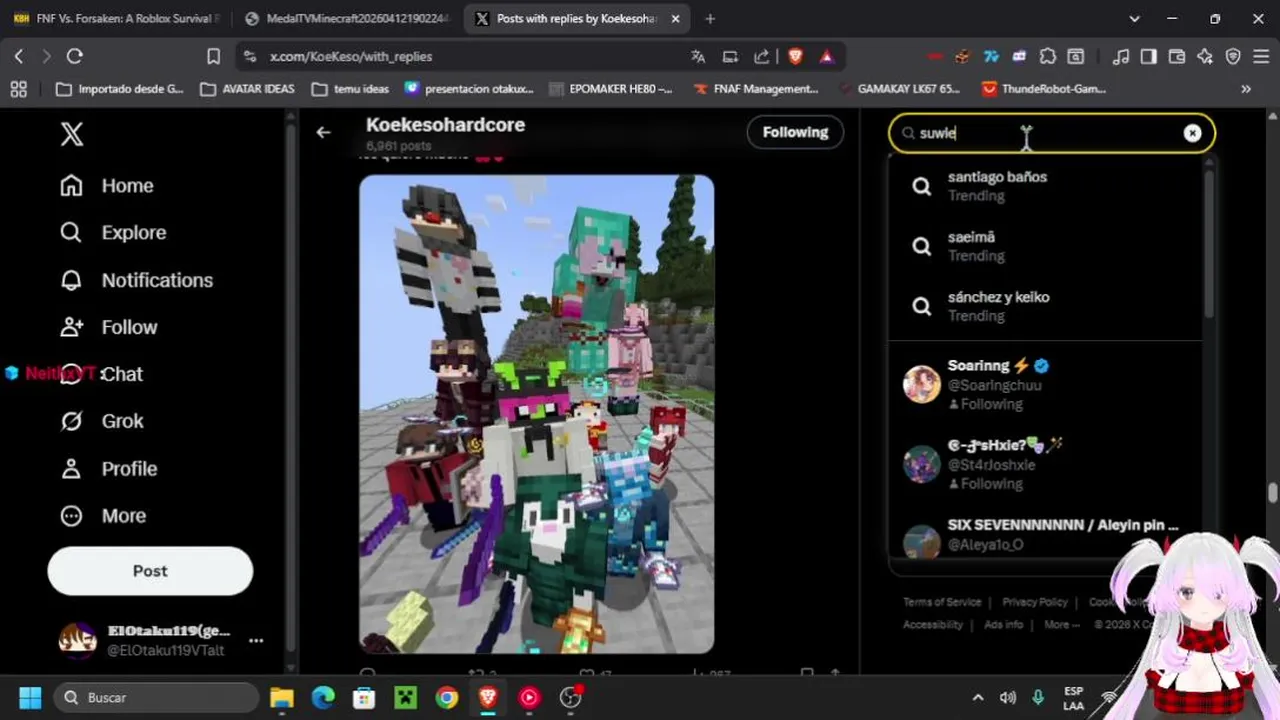This screenshot has width=1280, height=720.
Task: Open the Windows Start menu
Action: 30,697
